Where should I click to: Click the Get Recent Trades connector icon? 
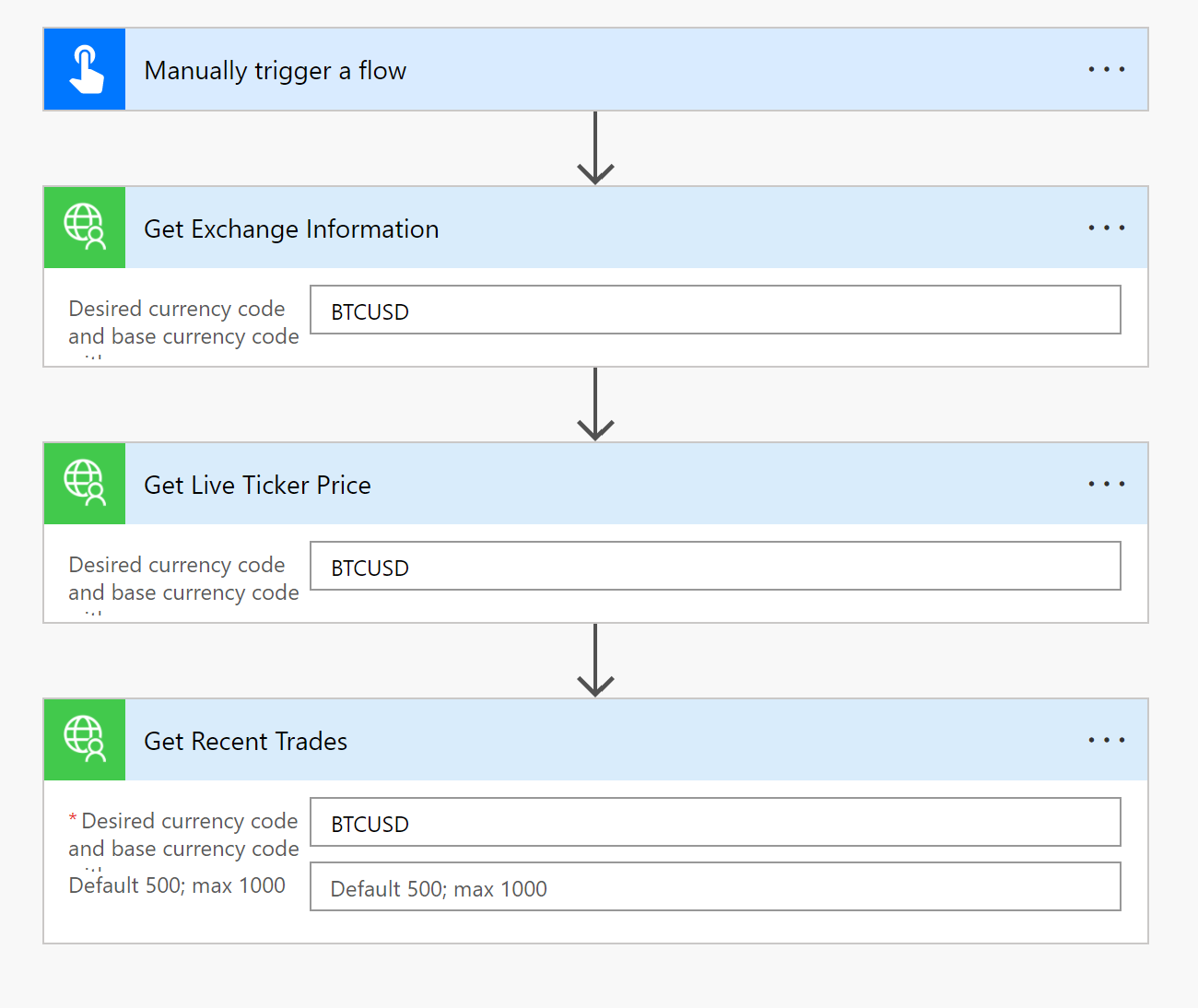coord(85,740)
